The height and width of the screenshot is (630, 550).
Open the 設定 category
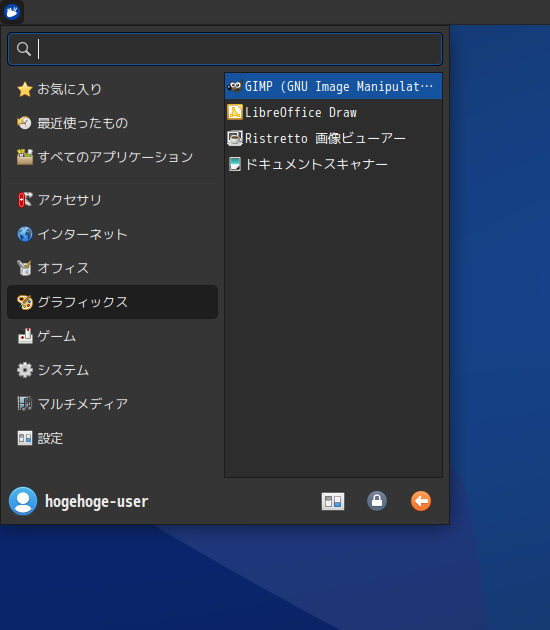point(112,438)
